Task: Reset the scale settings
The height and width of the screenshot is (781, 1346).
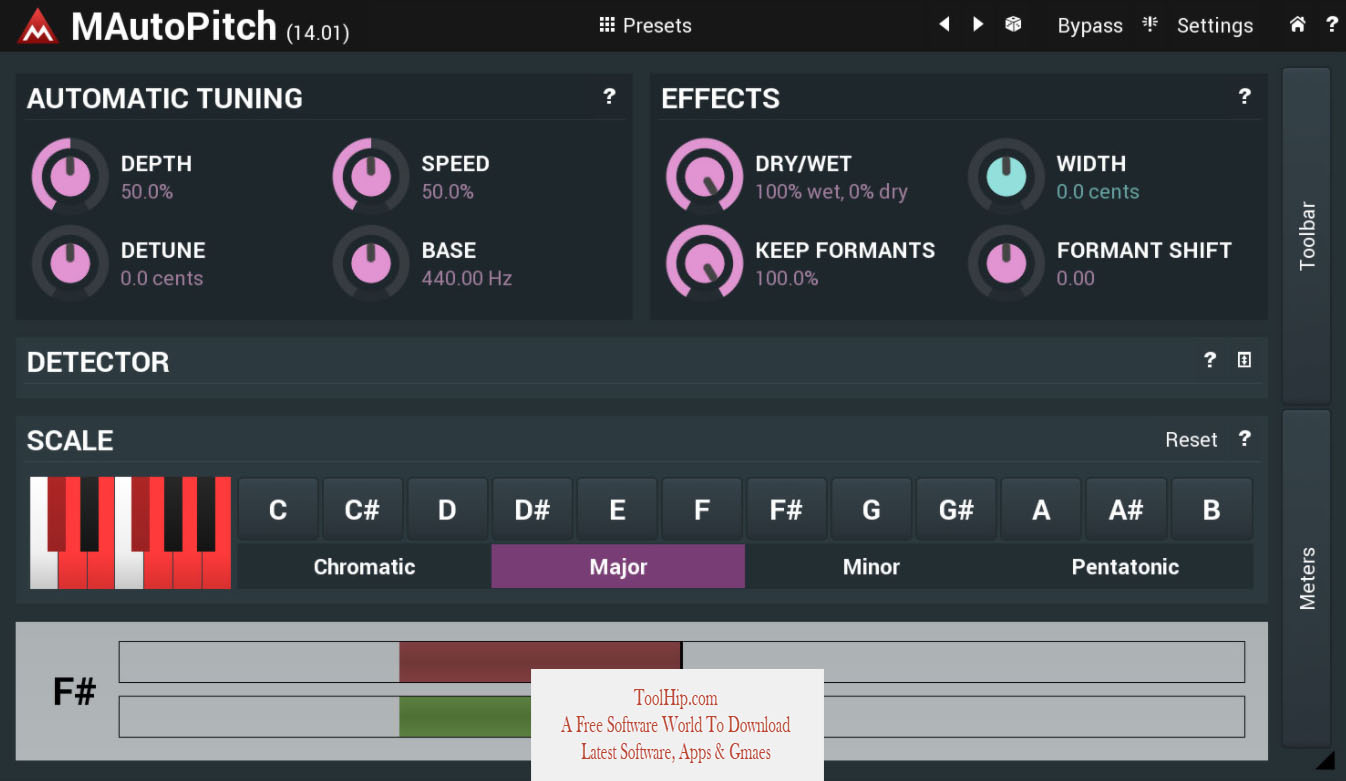Action: (1191, 440)
